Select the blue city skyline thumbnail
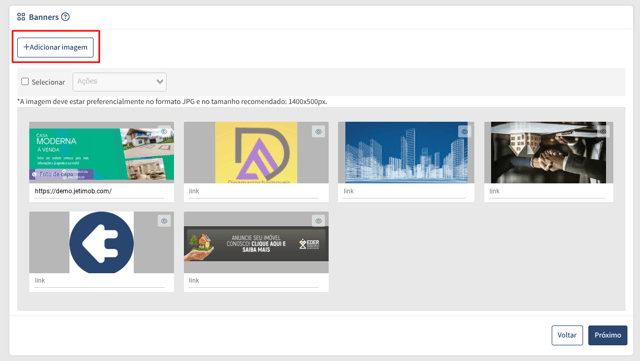Viewport: 640px width, 361px height. 406,152
